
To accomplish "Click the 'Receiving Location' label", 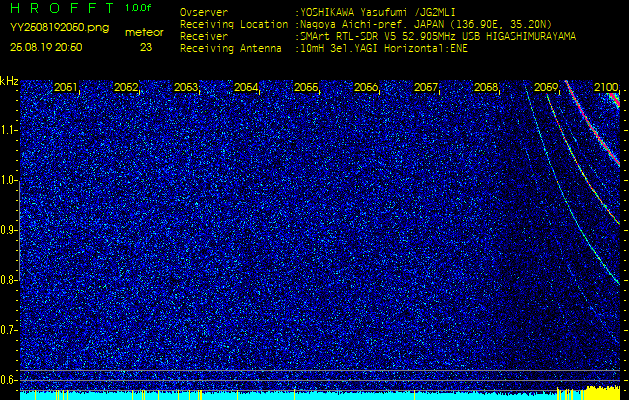I will [234, 24].
